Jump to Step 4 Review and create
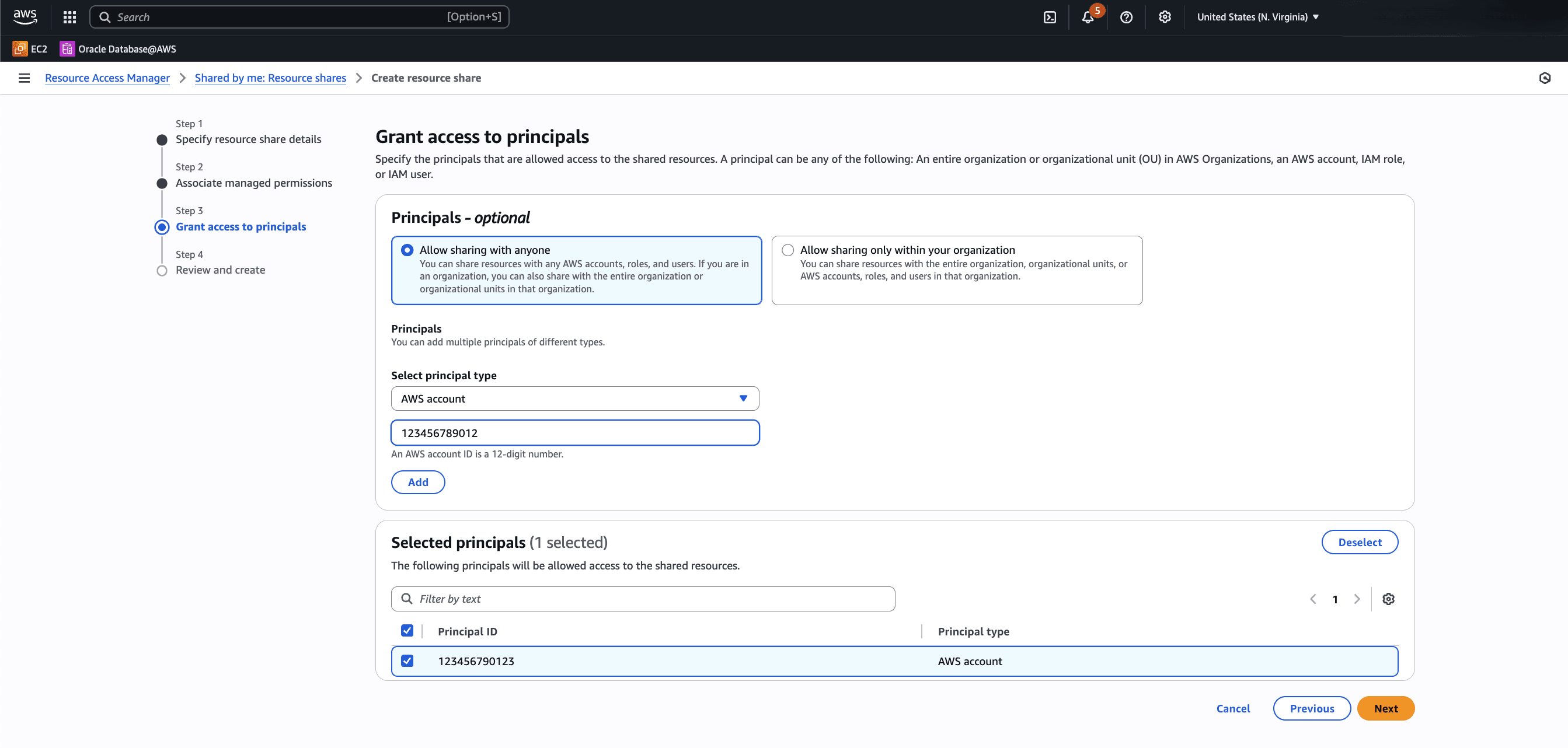 tap(220, 270)
